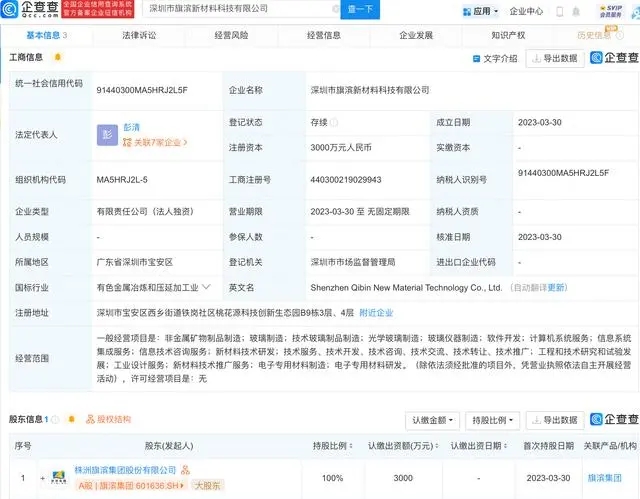Open 株洲旗滨集团股份有限公司 shareholder link
The height and width of the screenshot is (499, 640).
125,470
